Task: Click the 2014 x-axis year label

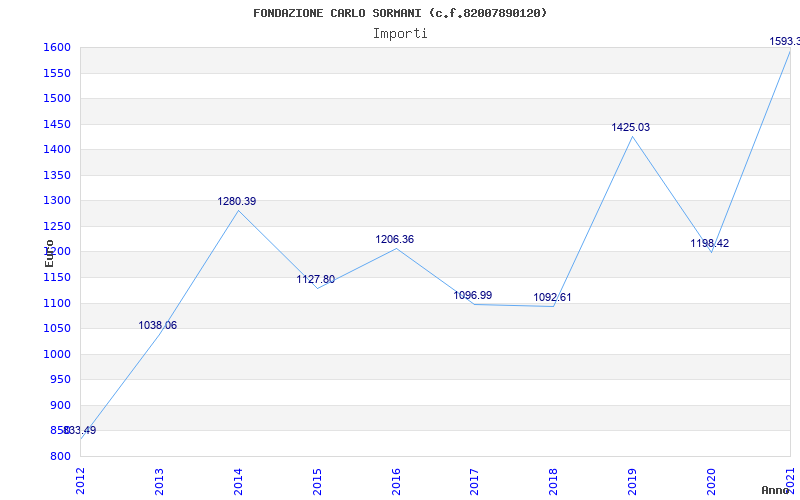Action: (238, 481)
